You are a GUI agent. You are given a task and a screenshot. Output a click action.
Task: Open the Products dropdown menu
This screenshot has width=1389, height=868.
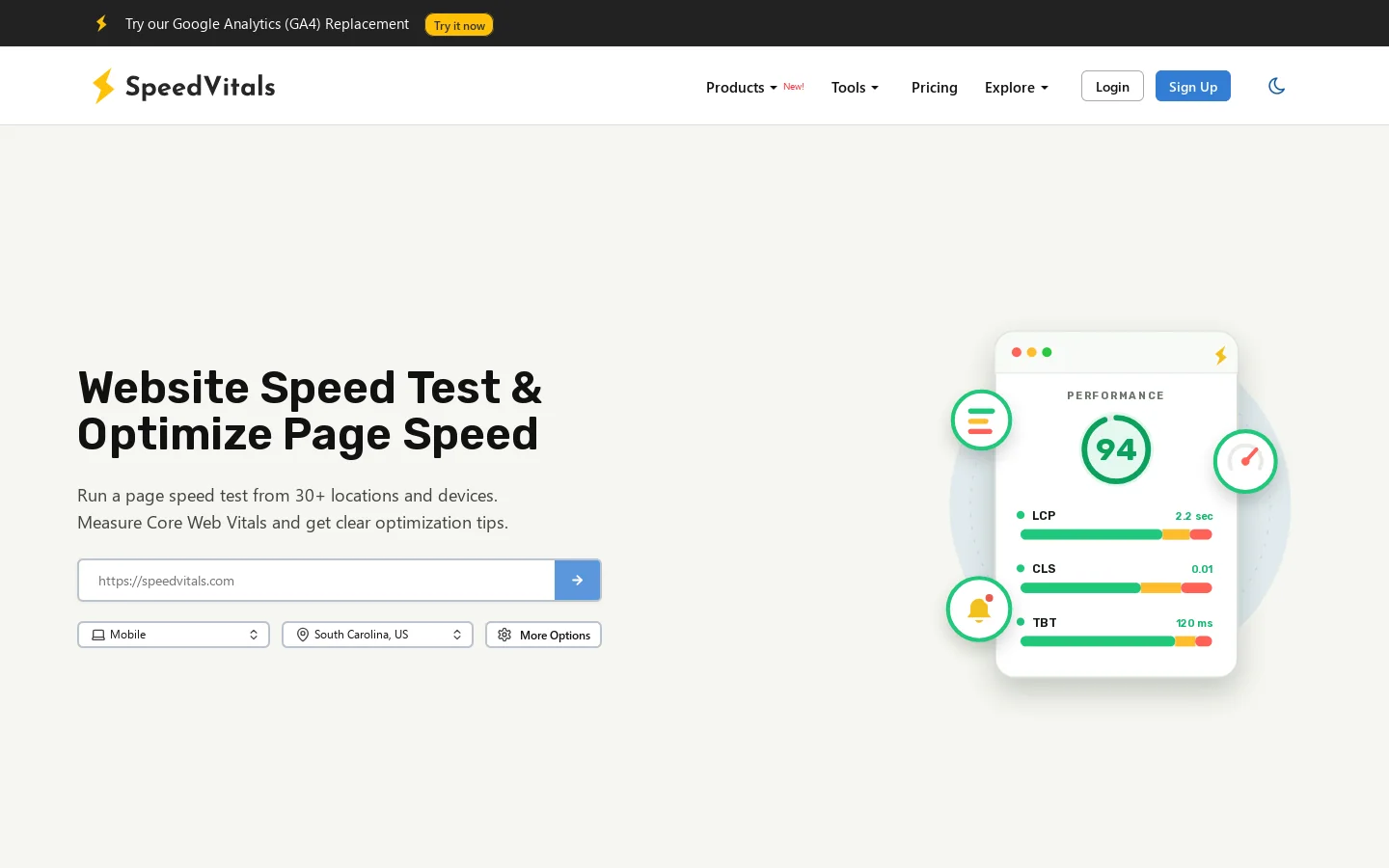tap(742, 87)
